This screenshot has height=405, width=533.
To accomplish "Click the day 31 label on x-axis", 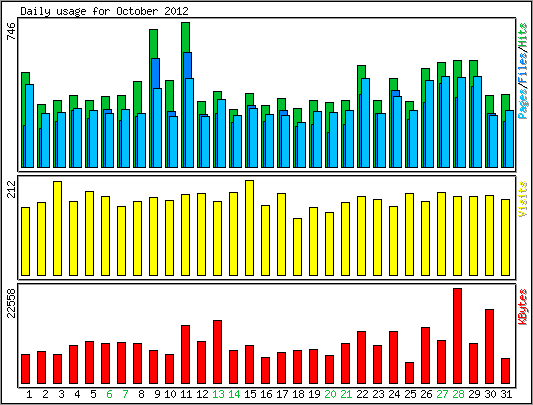I will coord(506,394).
